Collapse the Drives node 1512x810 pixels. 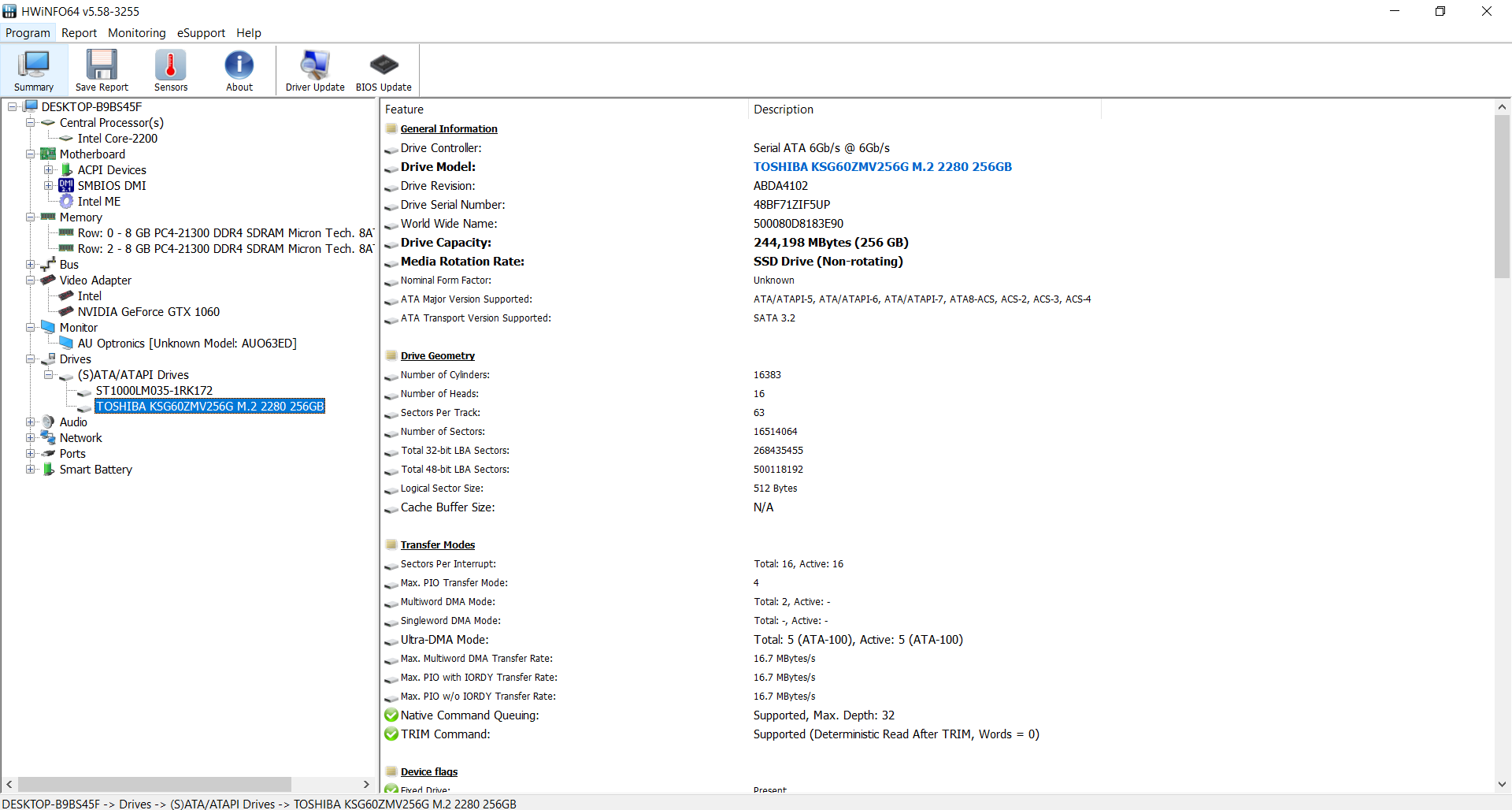click(x=30, y=359)
